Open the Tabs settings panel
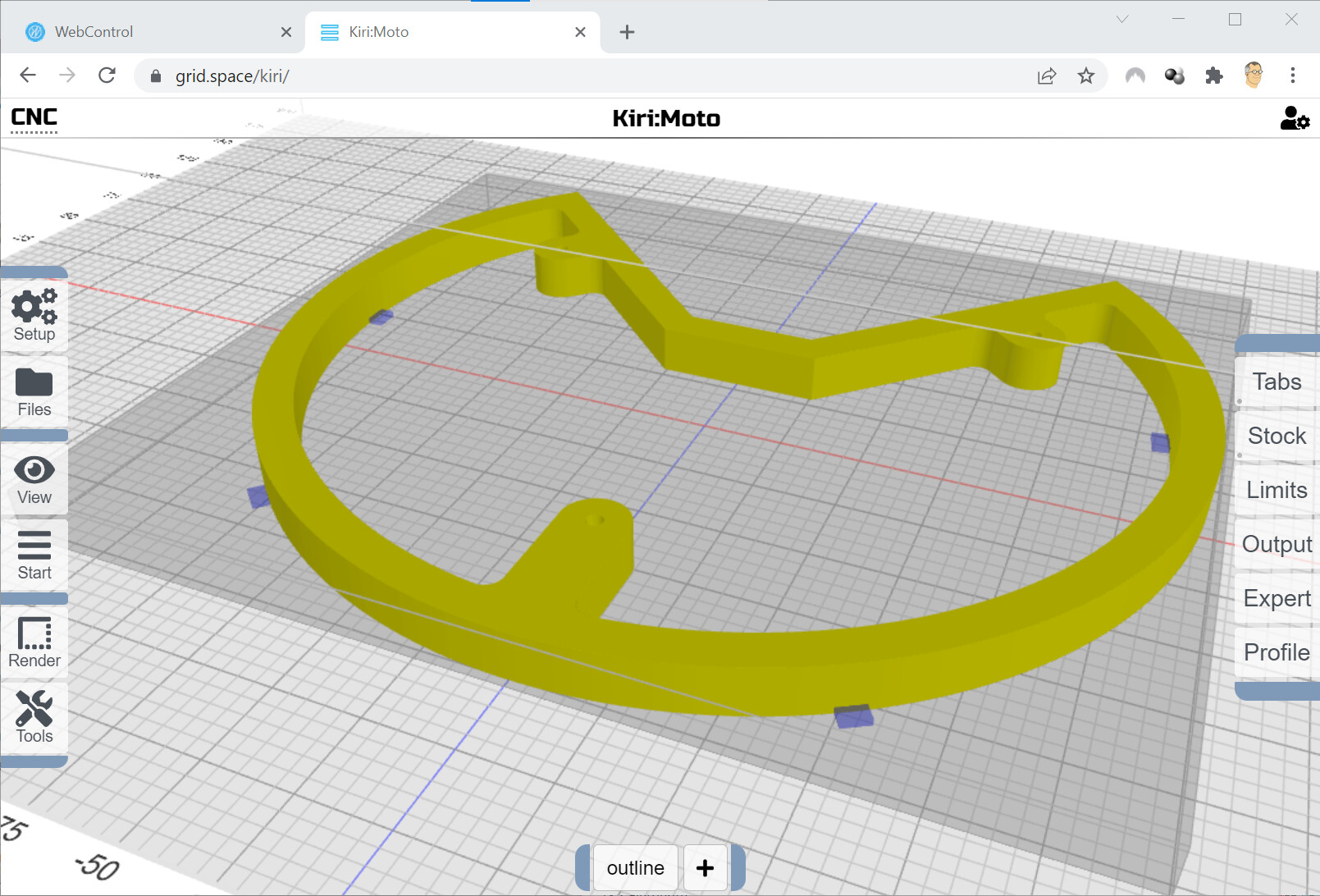 (x=1277, y=382)
